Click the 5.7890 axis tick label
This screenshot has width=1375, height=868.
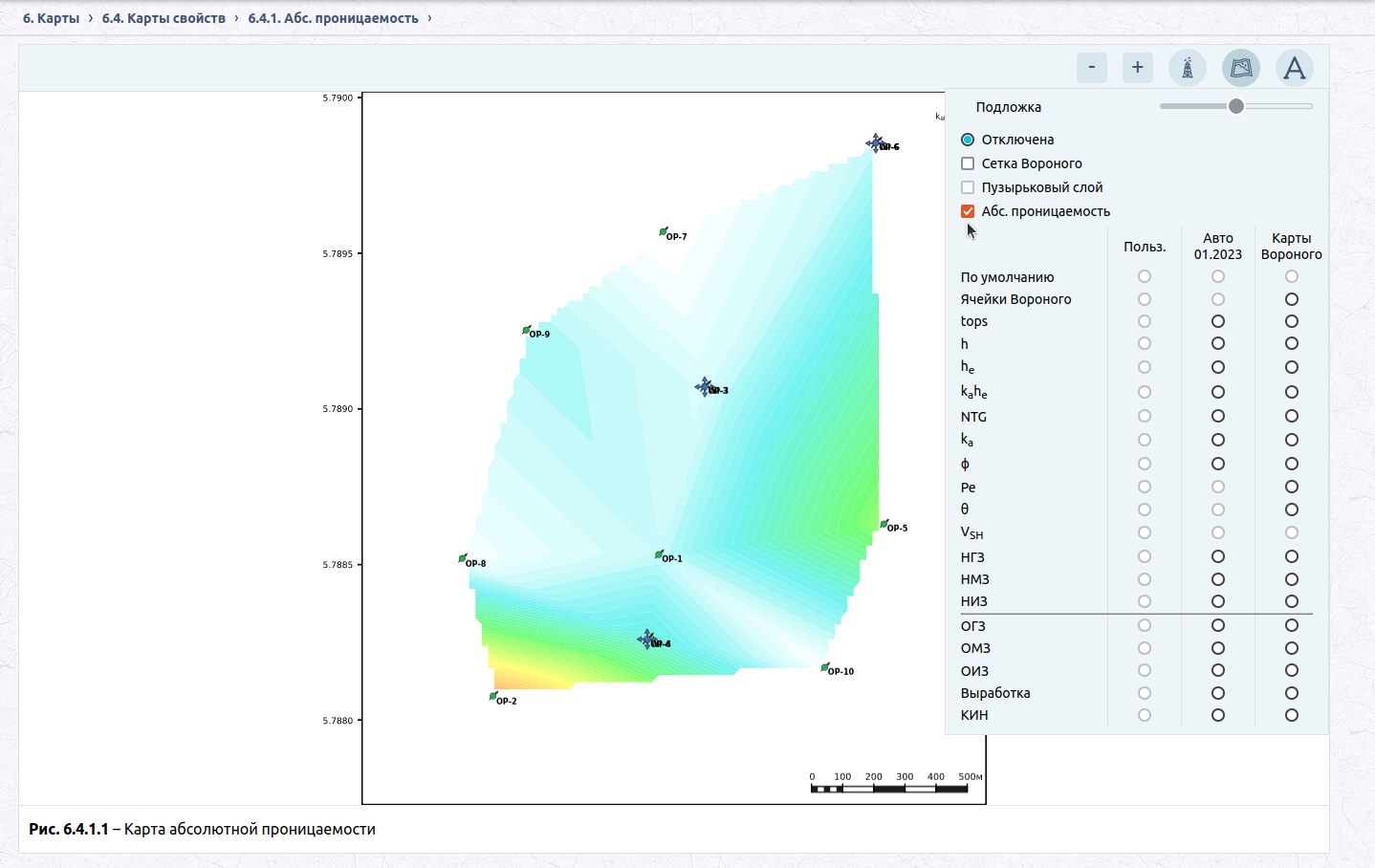click(x=338, y=409)
